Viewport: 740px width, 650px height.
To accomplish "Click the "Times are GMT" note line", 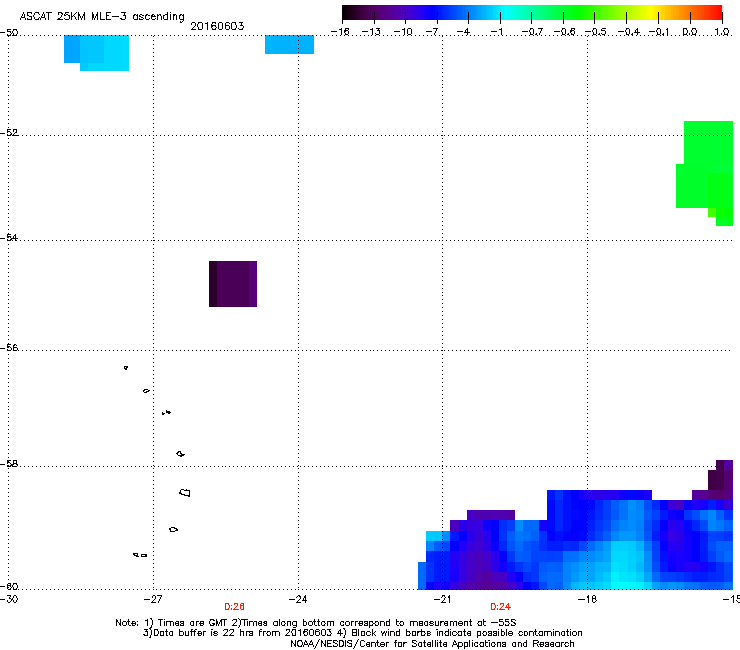I will (x=316, y=623).
